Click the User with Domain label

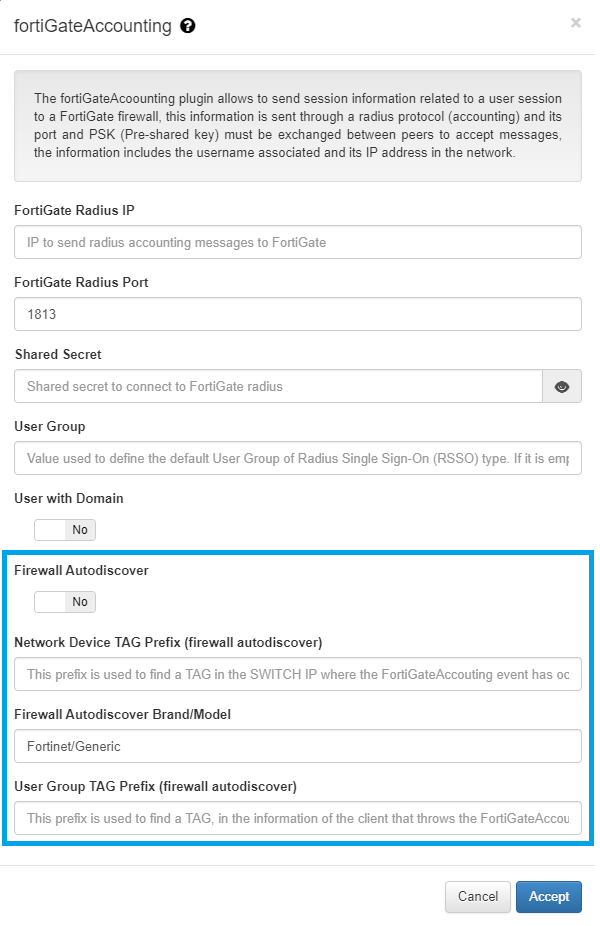point(69,498)
